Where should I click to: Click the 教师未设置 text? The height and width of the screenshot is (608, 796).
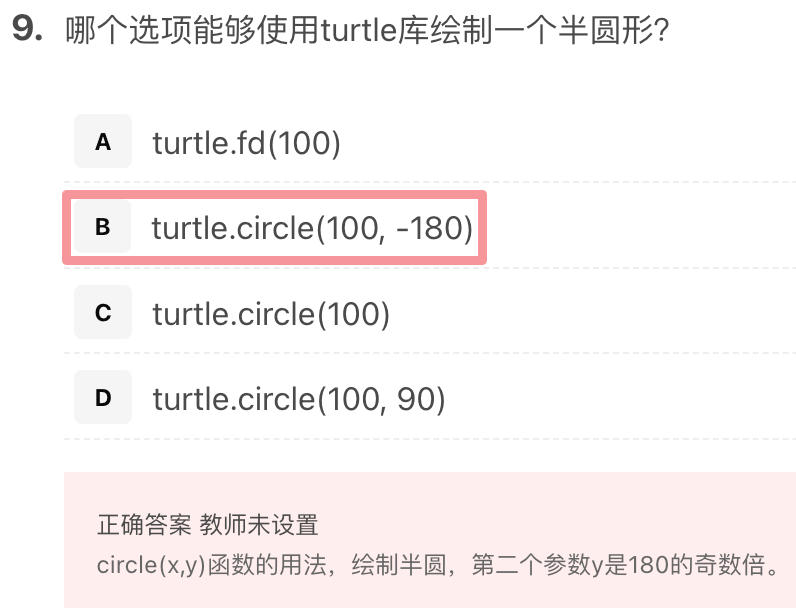tap(259, 524)
